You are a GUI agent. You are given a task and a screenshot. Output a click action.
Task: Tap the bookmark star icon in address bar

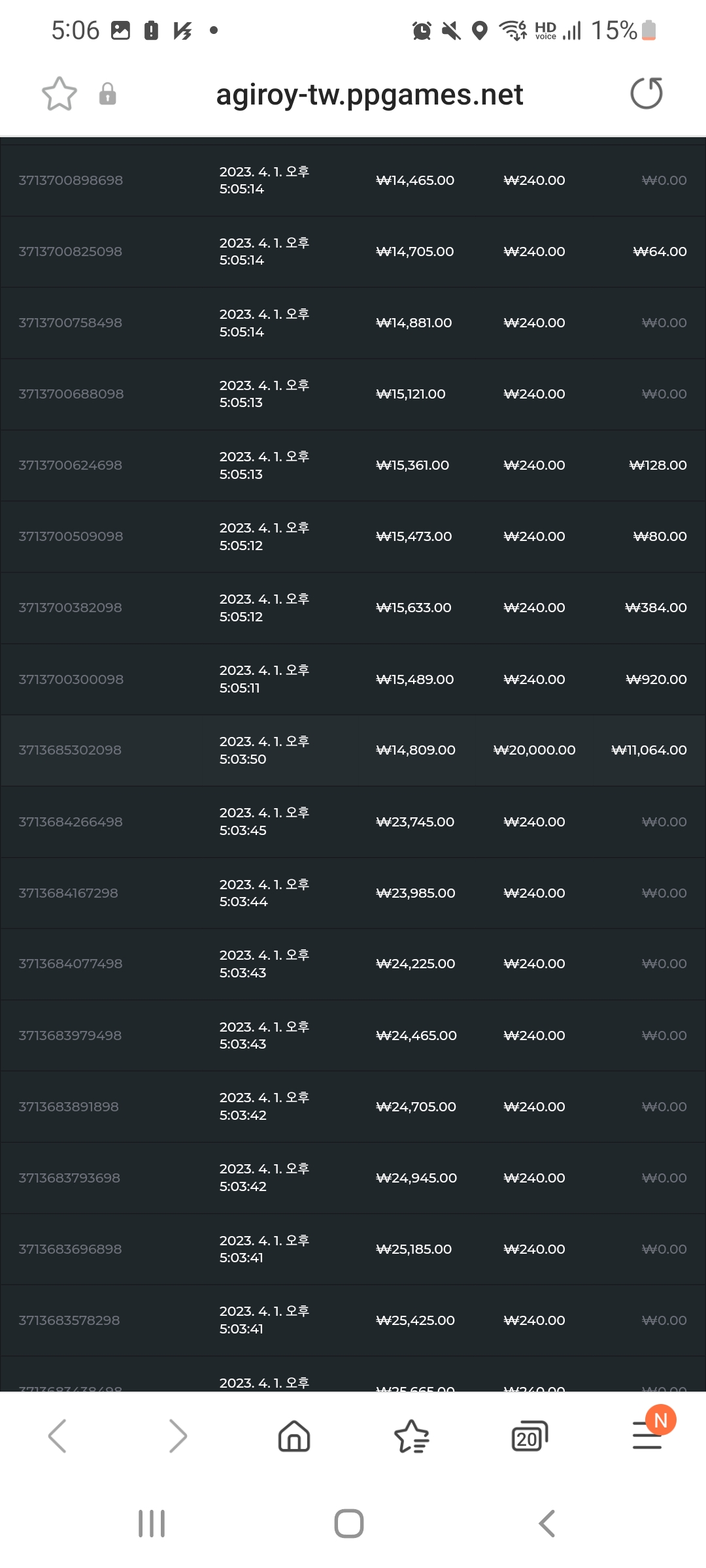click(x=59, y=94)
